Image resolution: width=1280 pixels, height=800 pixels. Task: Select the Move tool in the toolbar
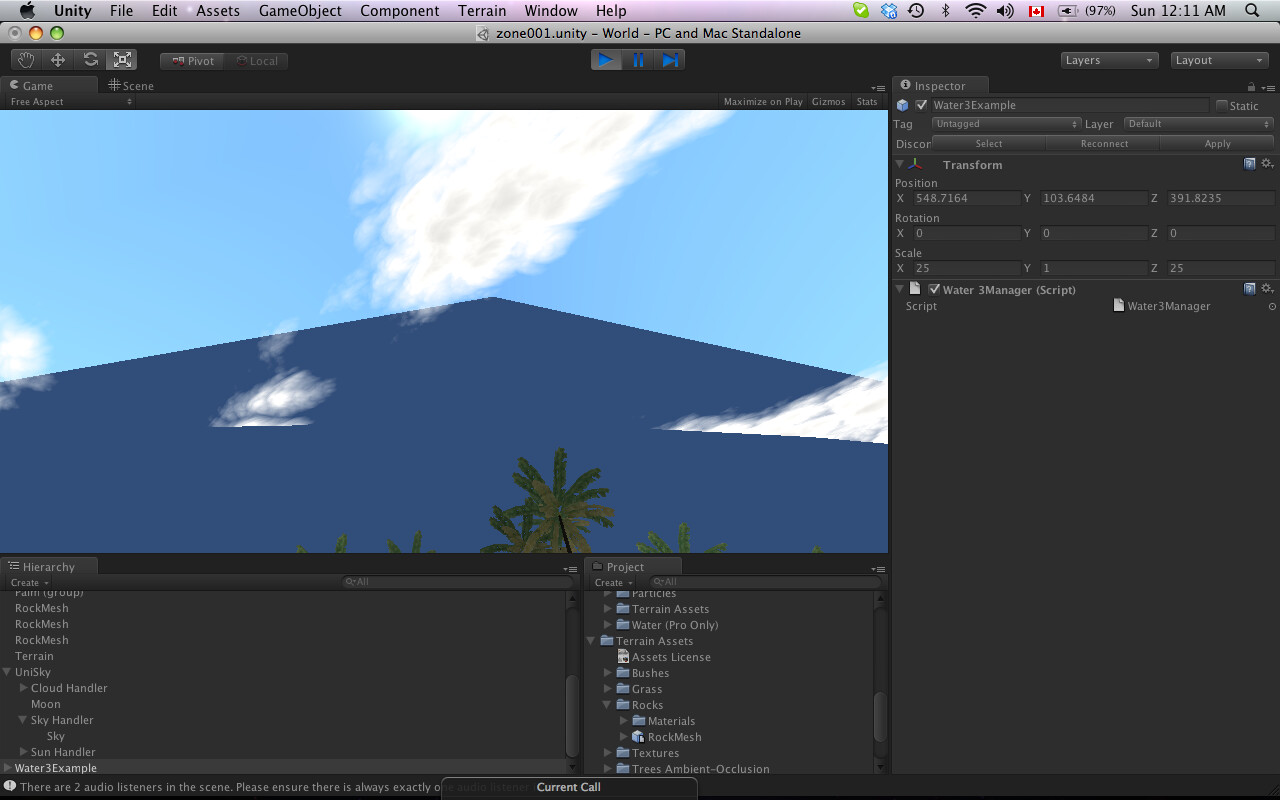point(57,59)
